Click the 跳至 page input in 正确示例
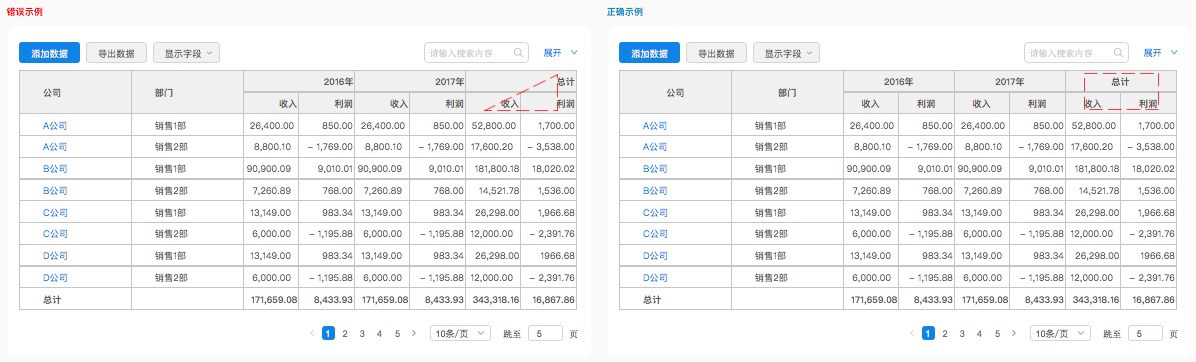Screen dimensions: 1196x362 coord(1146,333)
